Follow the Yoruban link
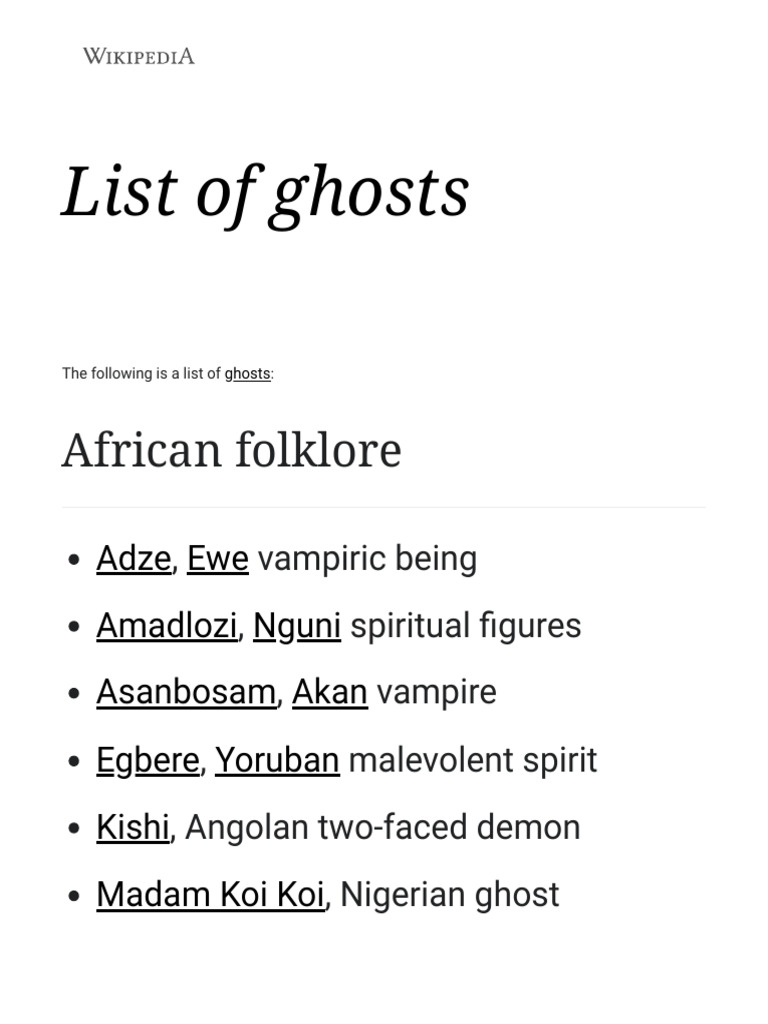The image size is (768, 1024). [x=277, y=760]
